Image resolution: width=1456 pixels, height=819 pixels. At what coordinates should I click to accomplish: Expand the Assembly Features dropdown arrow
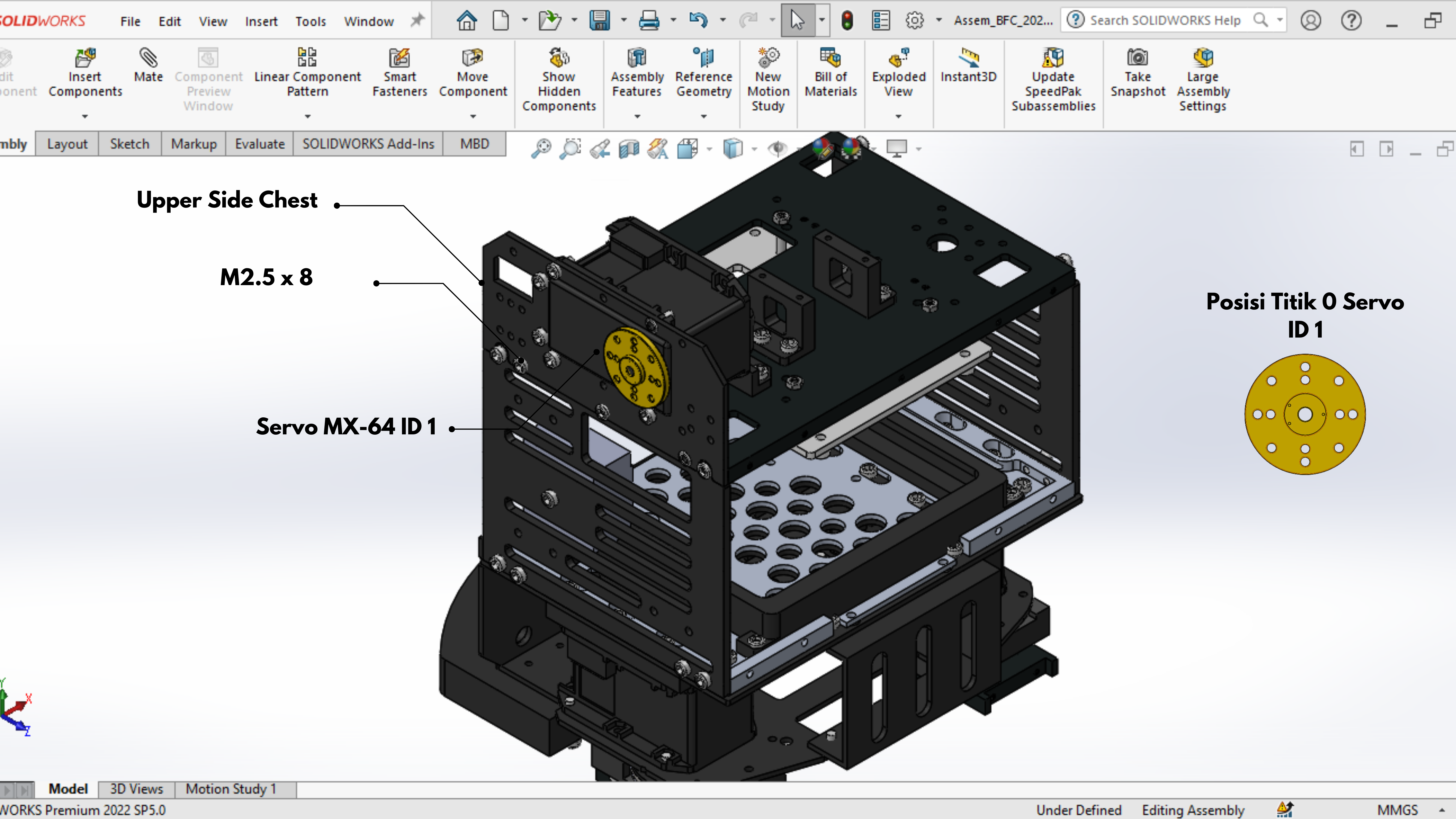637,116
